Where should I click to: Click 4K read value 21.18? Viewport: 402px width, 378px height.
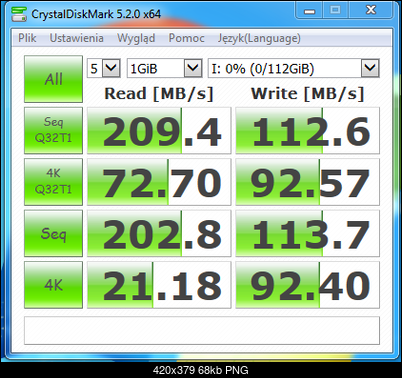(x=159, y=285)
